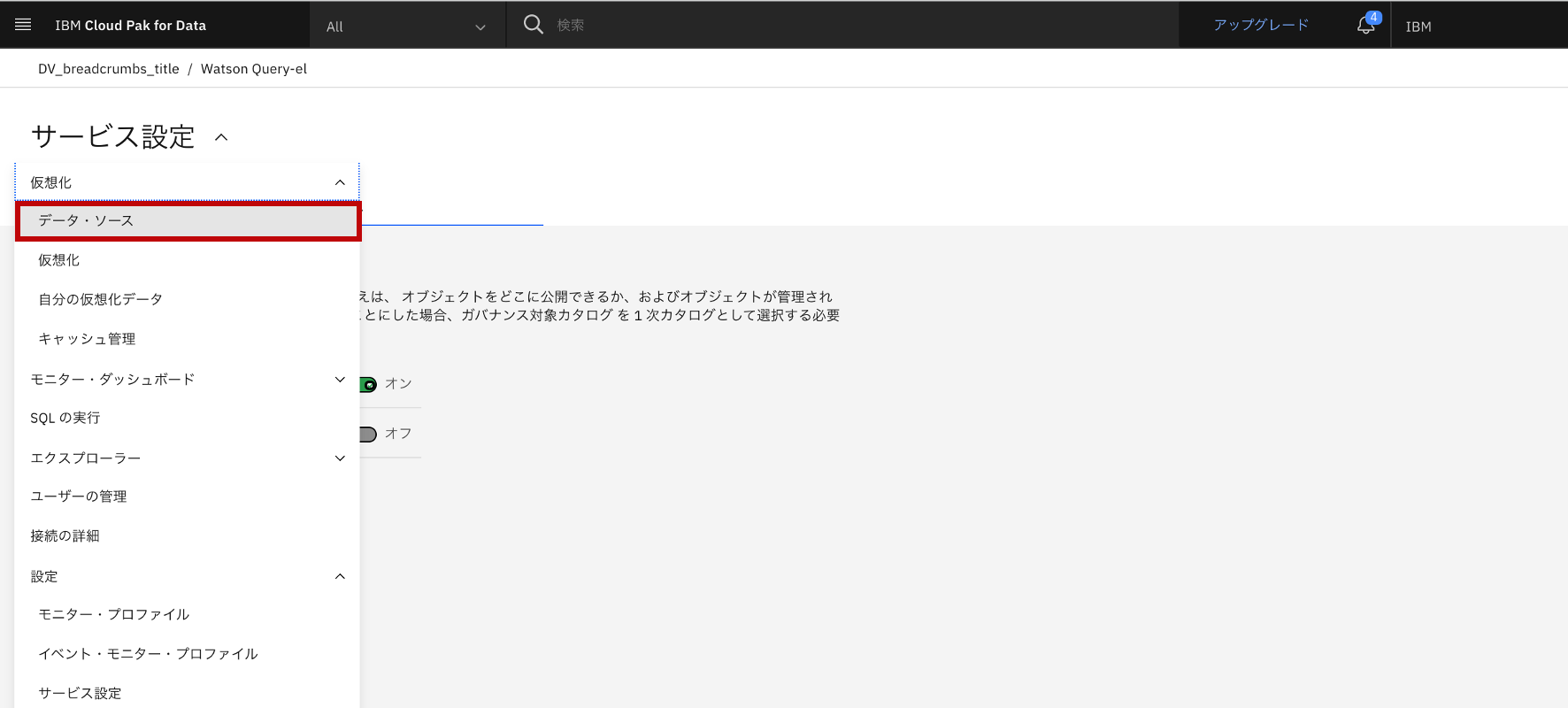Screen dimensions: 1568x708
Task: Click the Watson Query-el breadcrumb
Action: tap(254, 69)
